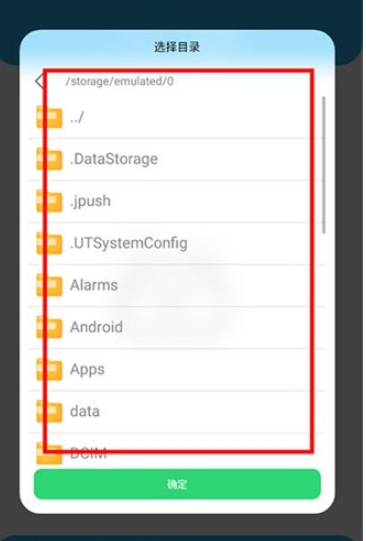
Task: Click the .UTSystemConfig folder icon
Action: click(49, 243)
